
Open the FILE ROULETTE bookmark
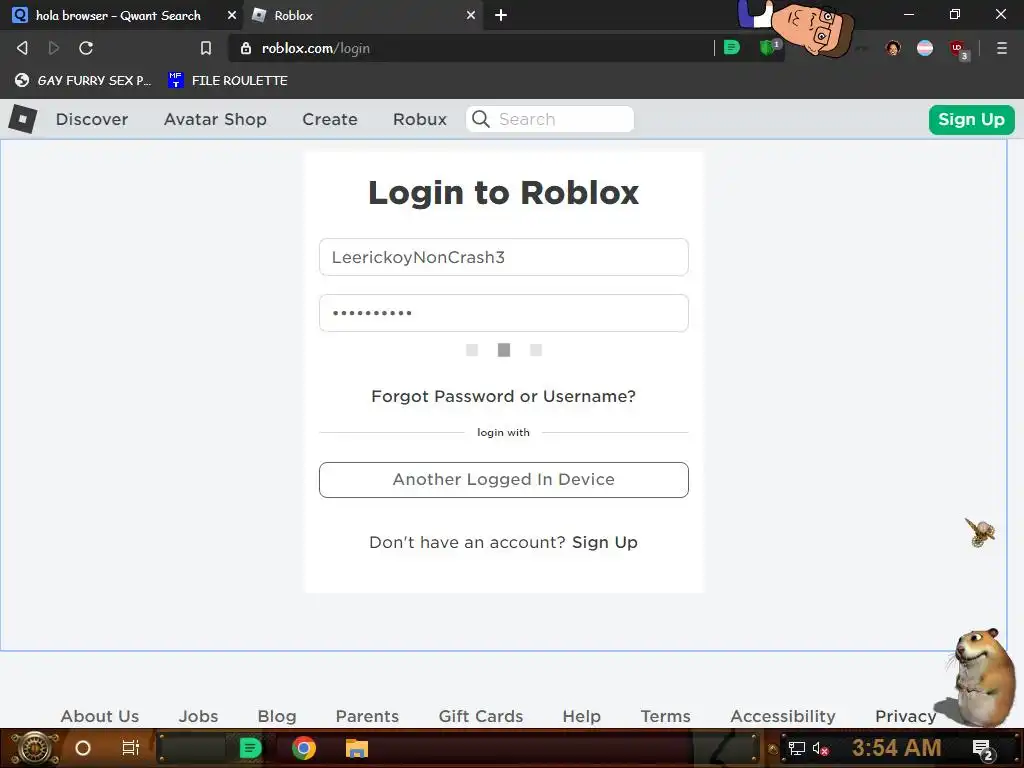[x=228, y=80]
